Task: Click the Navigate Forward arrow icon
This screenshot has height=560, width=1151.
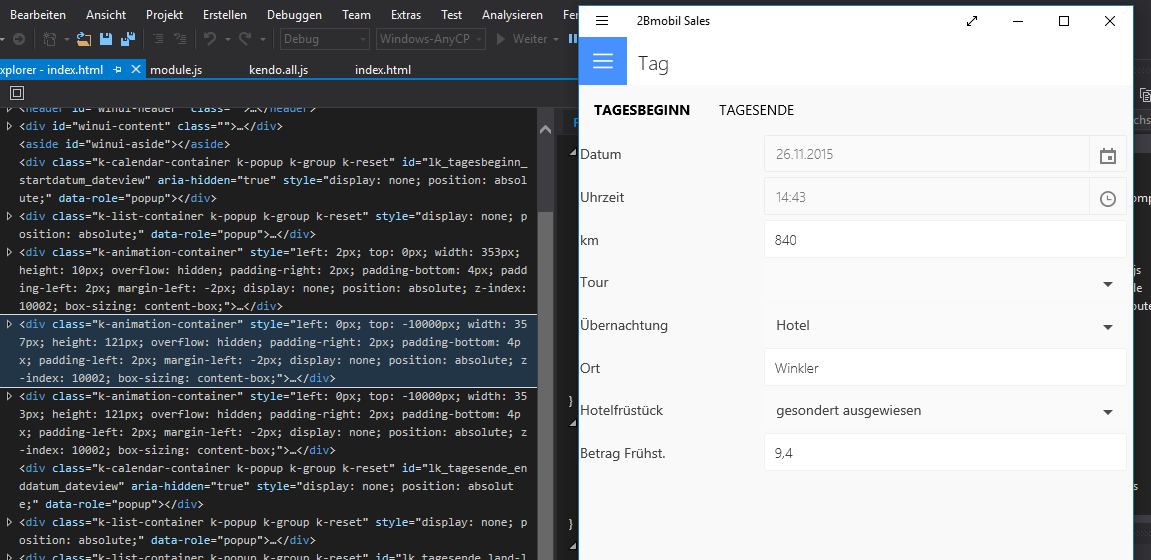Action: pyautogui.click(x=19, y=39)
